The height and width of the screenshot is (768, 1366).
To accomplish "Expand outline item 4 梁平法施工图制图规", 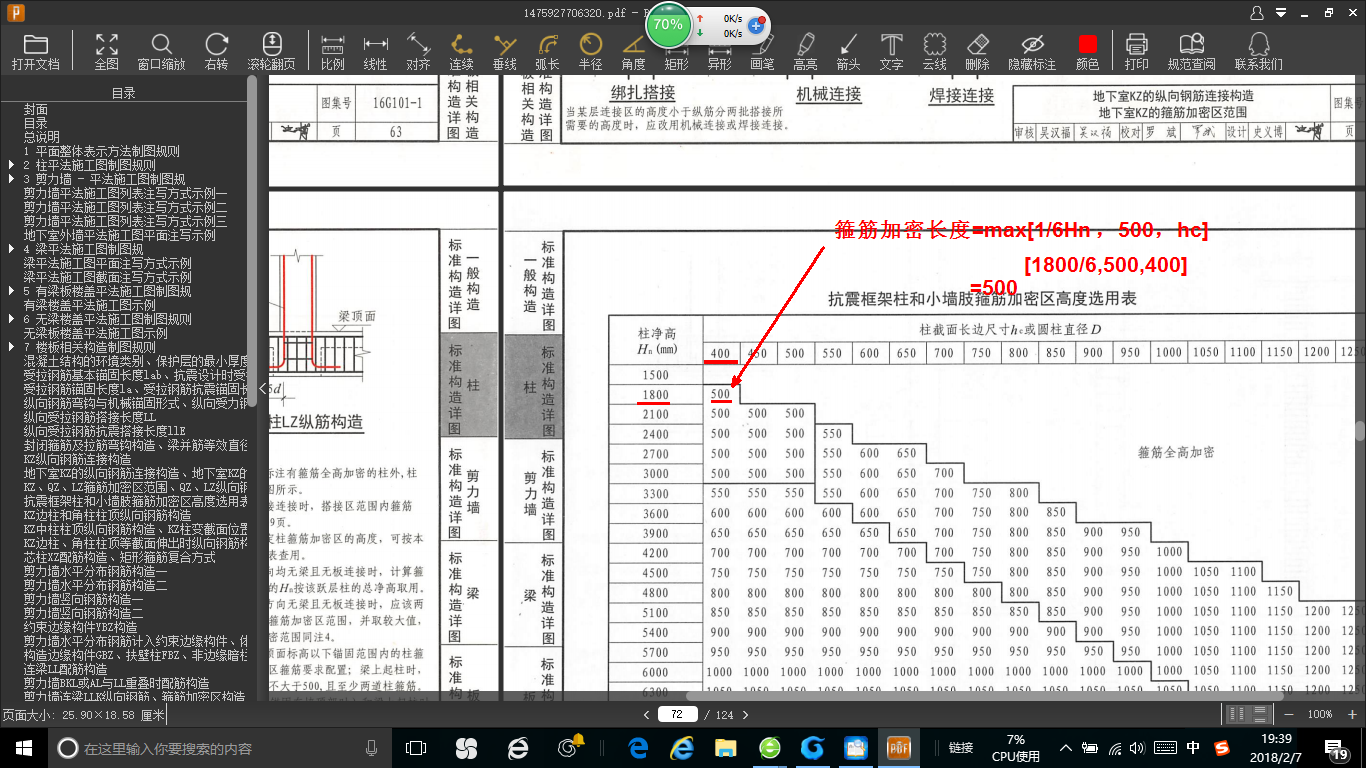I will (12, 249).
